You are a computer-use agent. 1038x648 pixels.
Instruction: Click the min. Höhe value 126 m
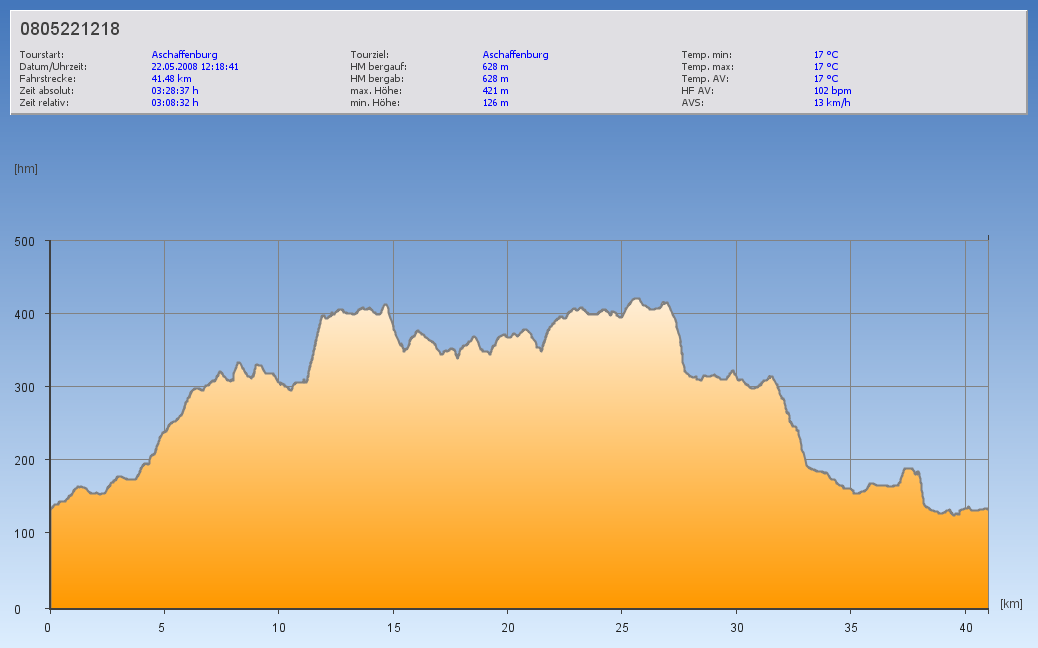coord(495,102)
